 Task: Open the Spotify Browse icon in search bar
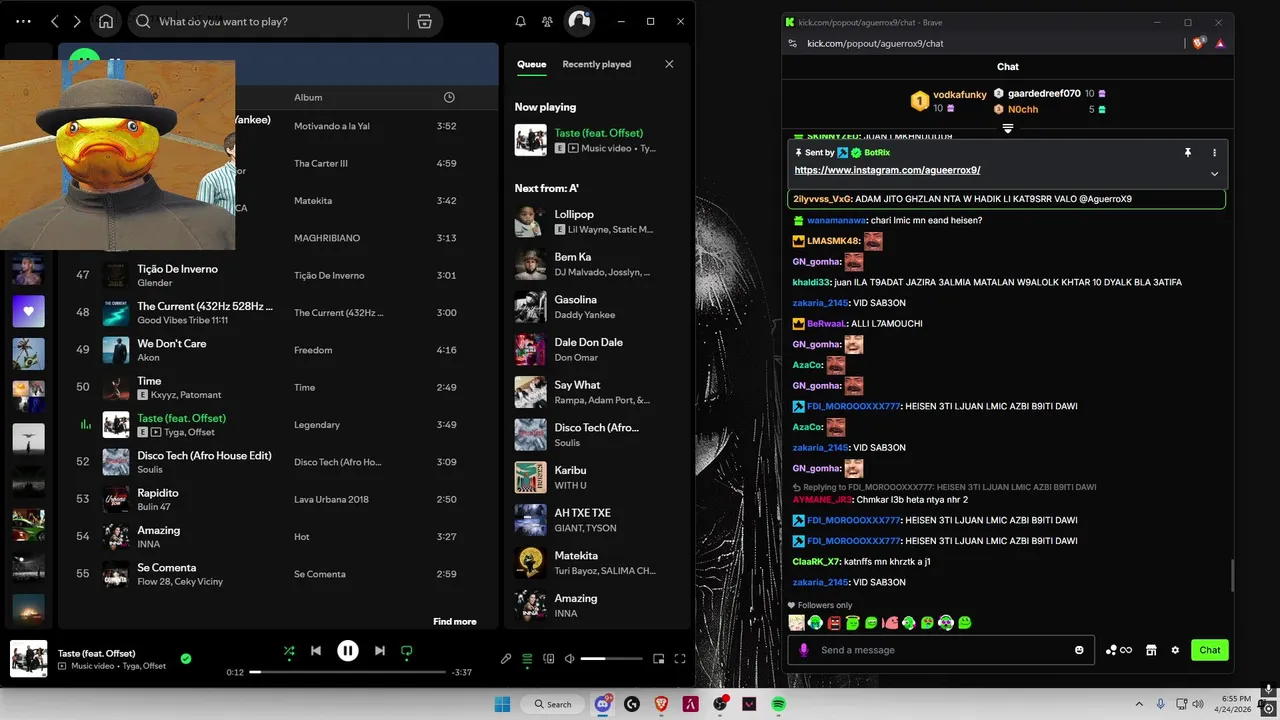pyautogui.click(x=425, y=21)
